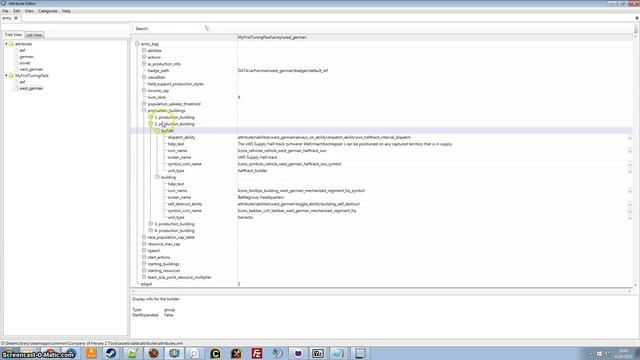This screenshot has height=360, width=640.
Task: Click the halftrack_builder unit_type value
Action: click(253, 171)
